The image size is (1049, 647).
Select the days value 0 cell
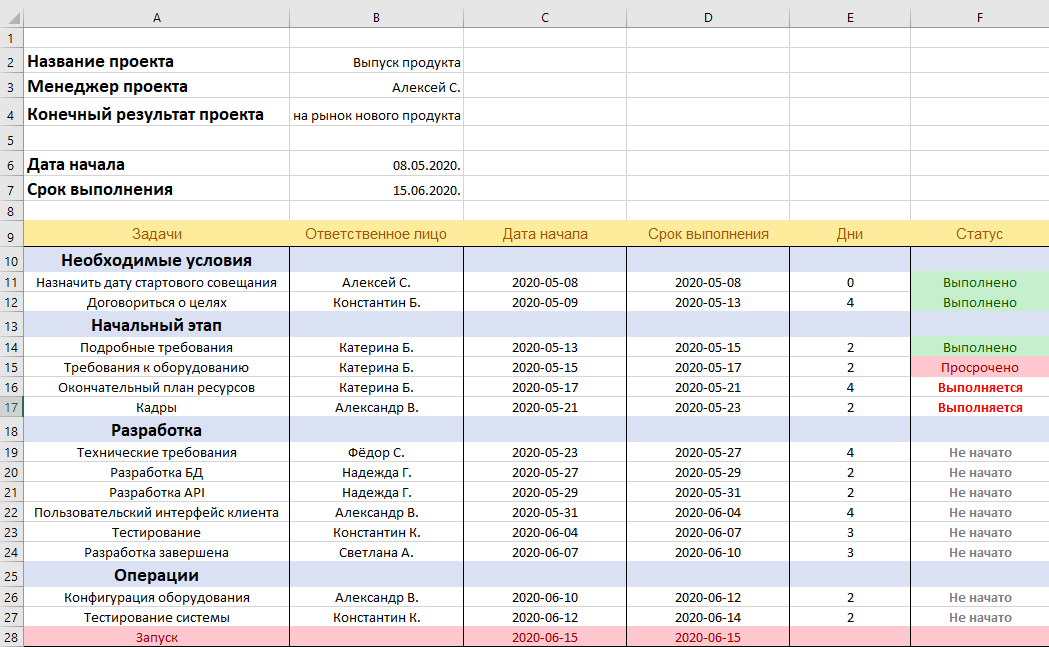pyautogui.click(x=850, y=282)
